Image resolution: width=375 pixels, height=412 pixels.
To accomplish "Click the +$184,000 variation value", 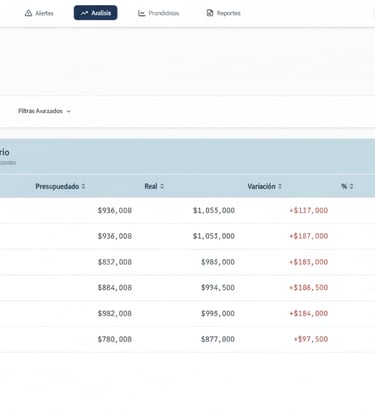I will [309, 313].
